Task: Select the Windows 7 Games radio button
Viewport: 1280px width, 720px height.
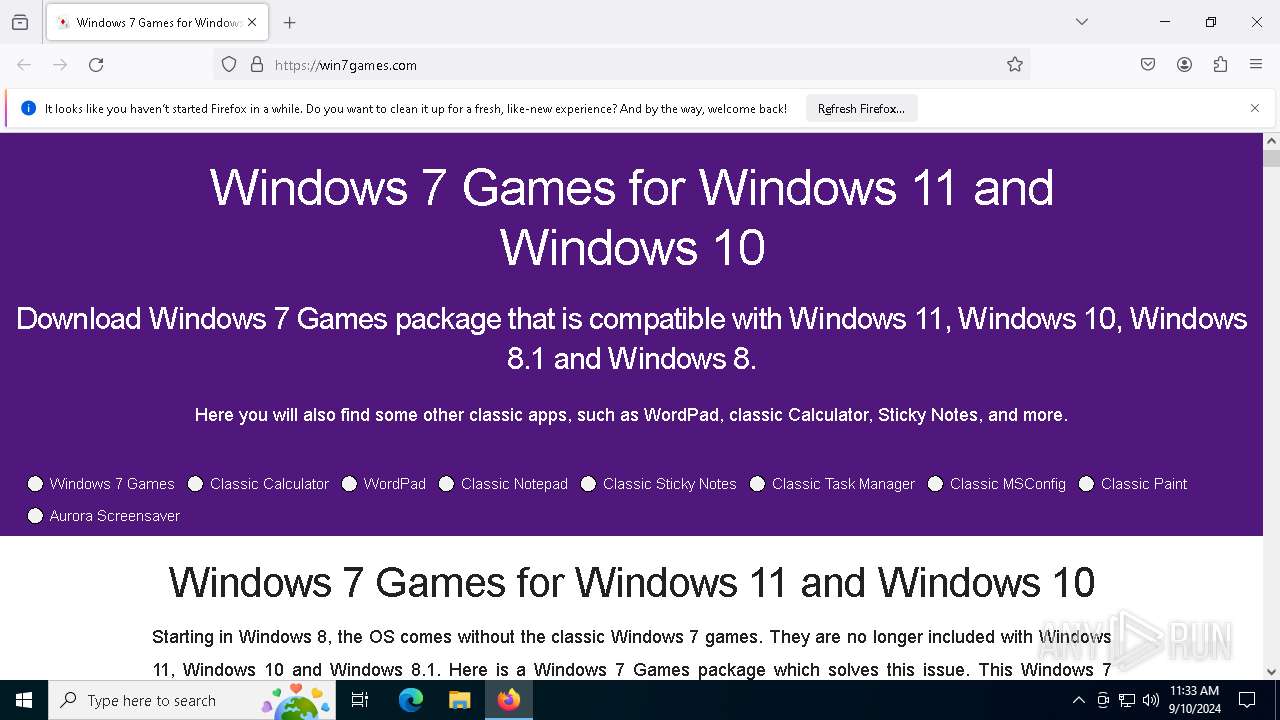Action: click(x=35, y=484)
